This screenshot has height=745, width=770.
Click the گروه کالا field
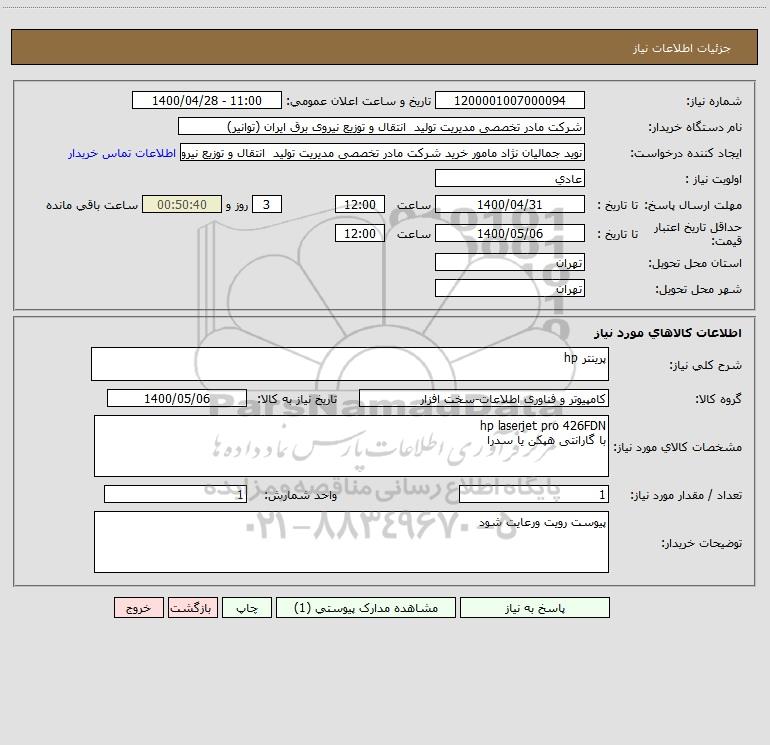pyautogui.click(x=484, y=398)
